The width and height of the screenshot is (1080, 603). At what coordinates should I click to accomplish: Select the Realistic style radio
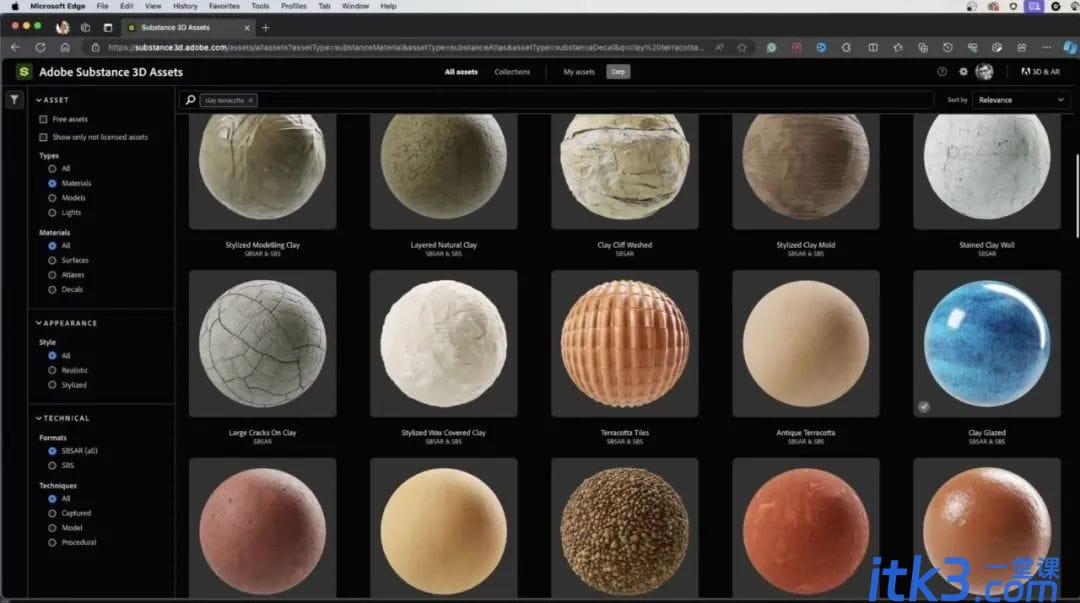pos(52,370)
